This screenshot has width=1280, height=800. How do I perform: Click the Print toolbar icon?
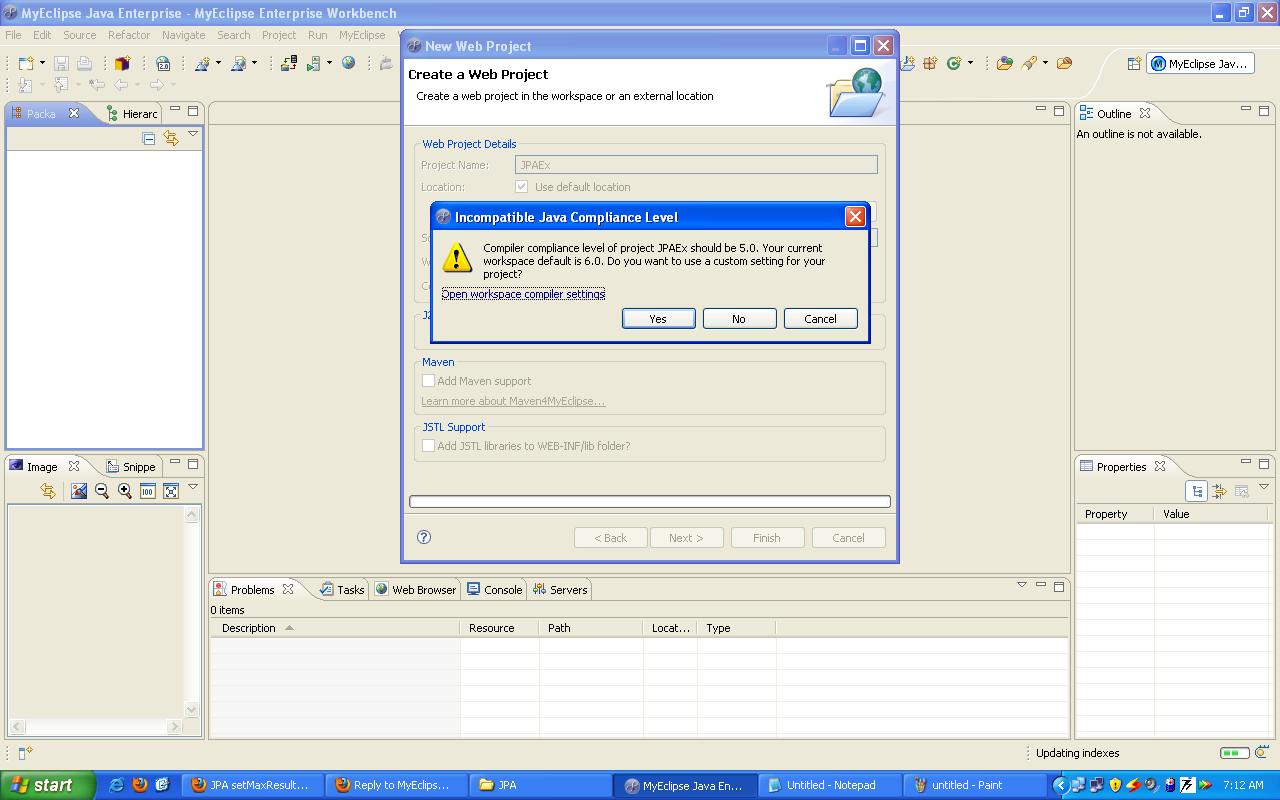(x=84, y=63)
